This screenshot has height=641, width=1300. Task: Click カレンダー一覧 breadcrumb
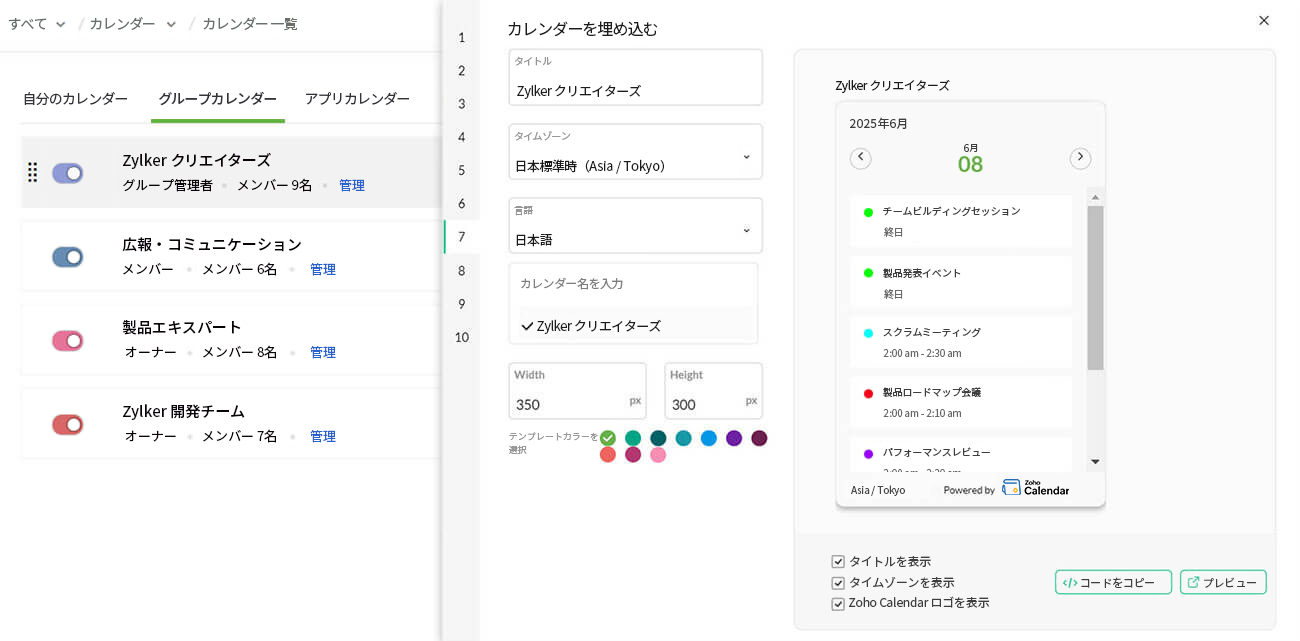tap(250, 24)
